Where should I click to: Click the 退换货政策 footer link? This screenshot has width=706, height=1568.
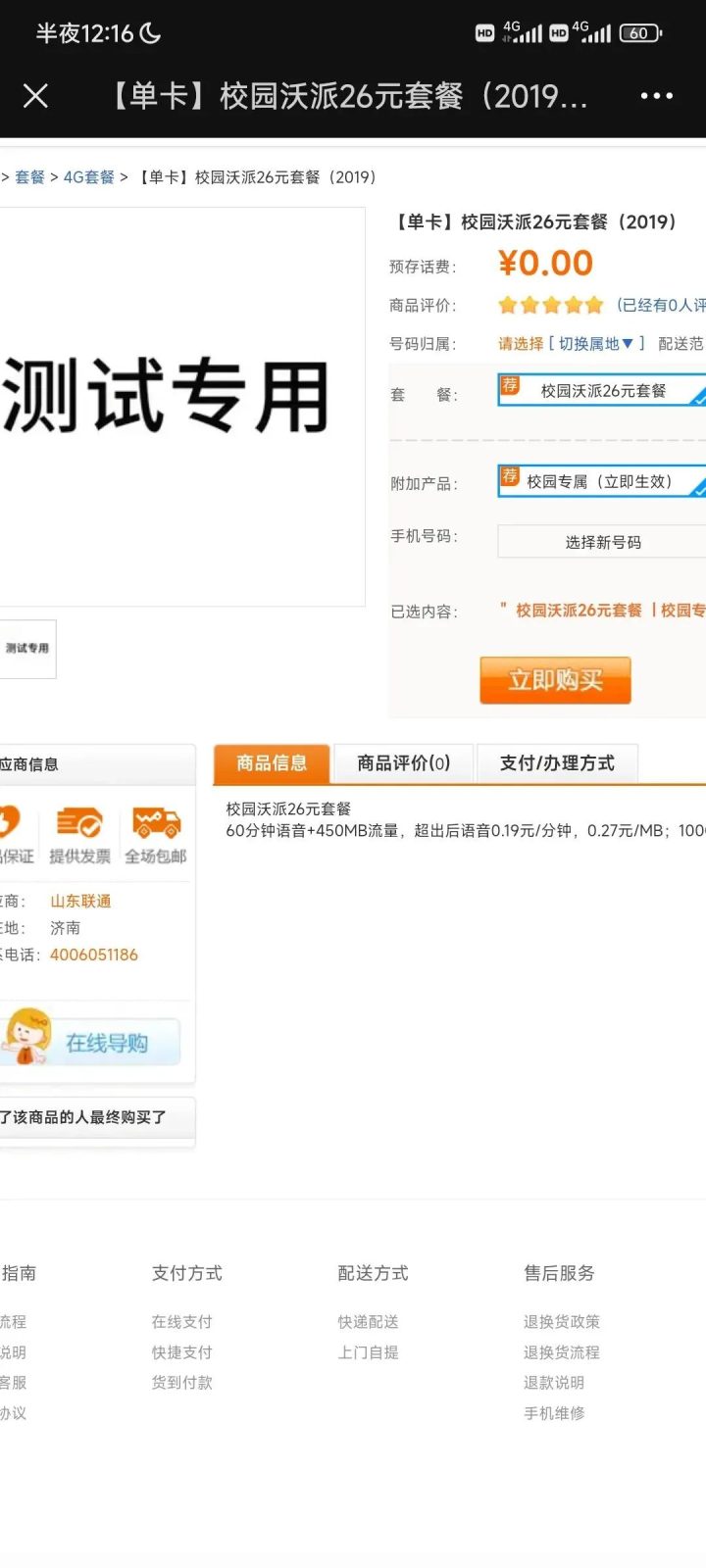click(x=562, y=1322)
